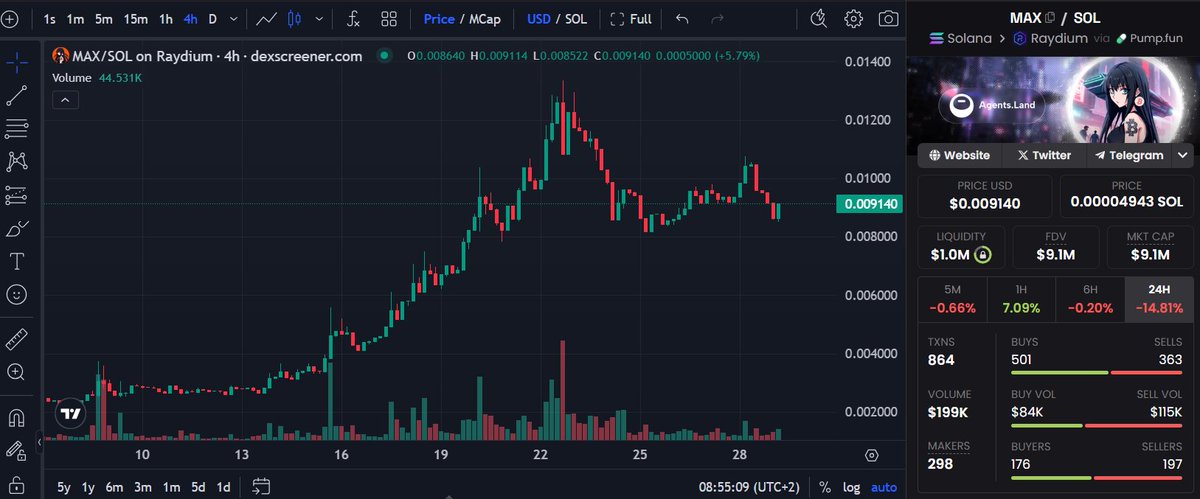Screen dimensions: 1200x499
Task: Switch to the 1h interval
Action: [x=166, y=19]
